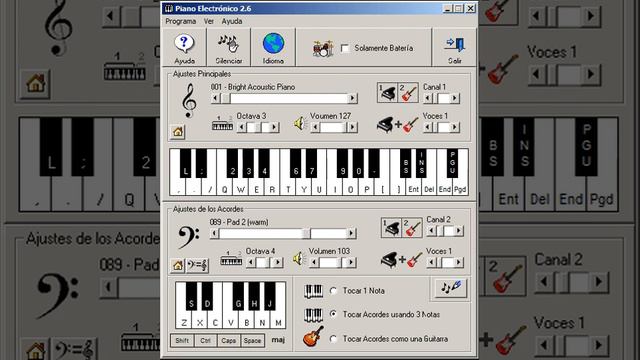Increase Octava 3 with right arrow

[x=274, y=127]
